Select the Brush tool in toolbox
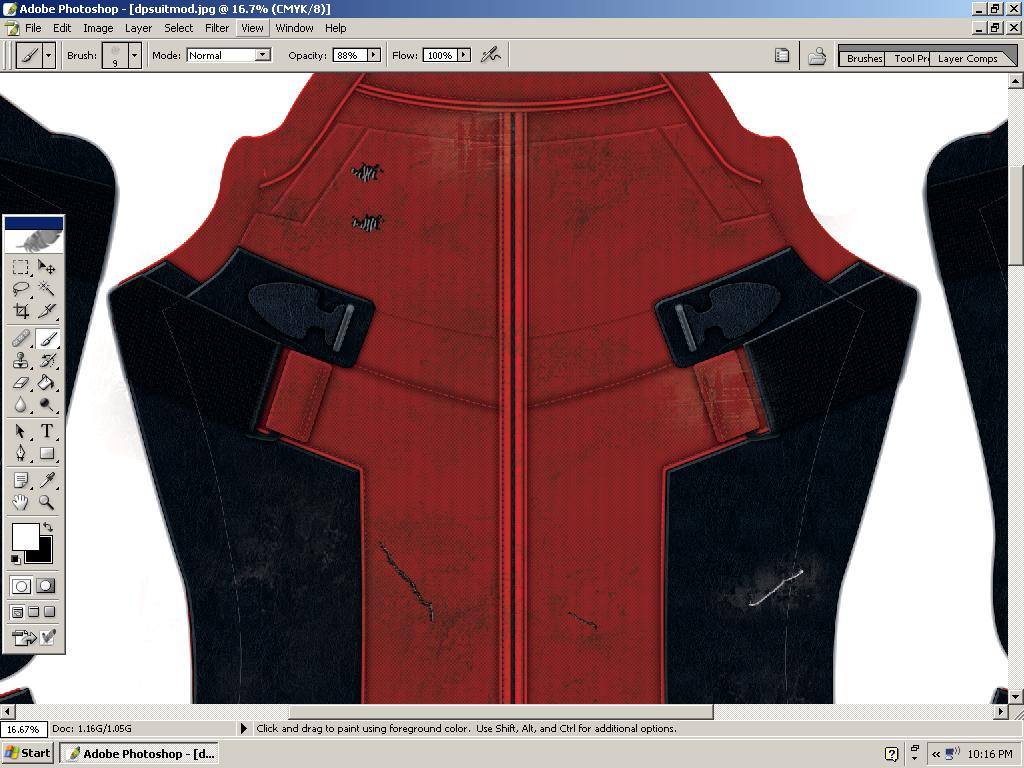1024x768 pixels. pos(46,338)
